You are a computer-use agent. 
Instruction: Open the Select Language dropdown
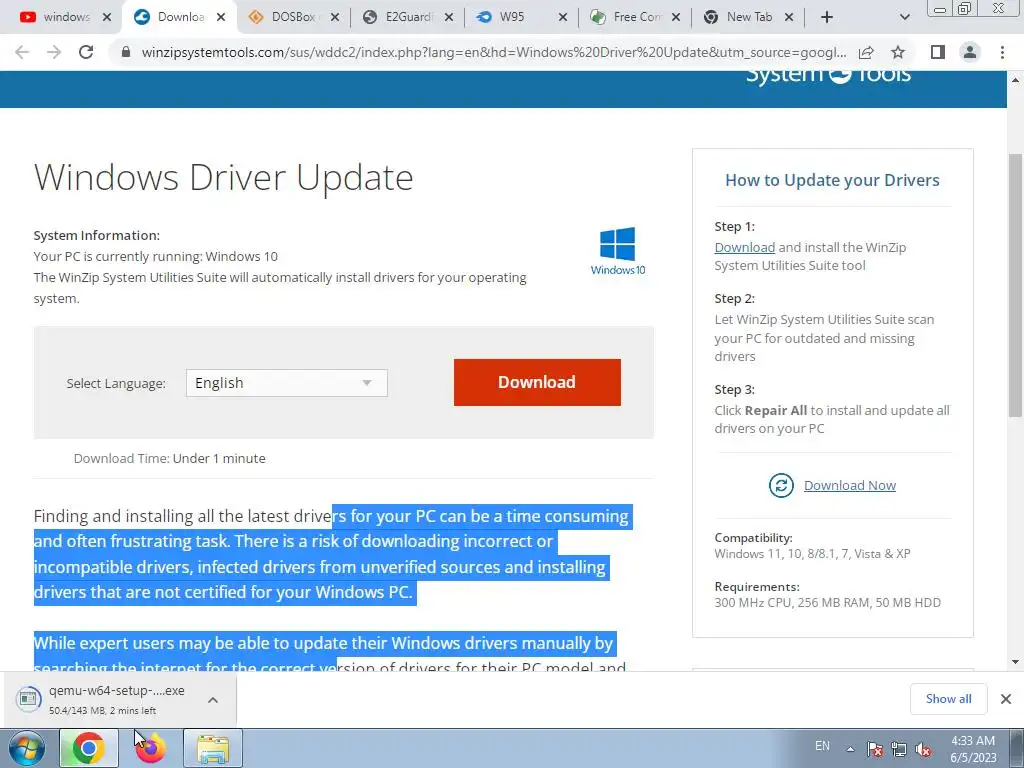coord(287,383)
